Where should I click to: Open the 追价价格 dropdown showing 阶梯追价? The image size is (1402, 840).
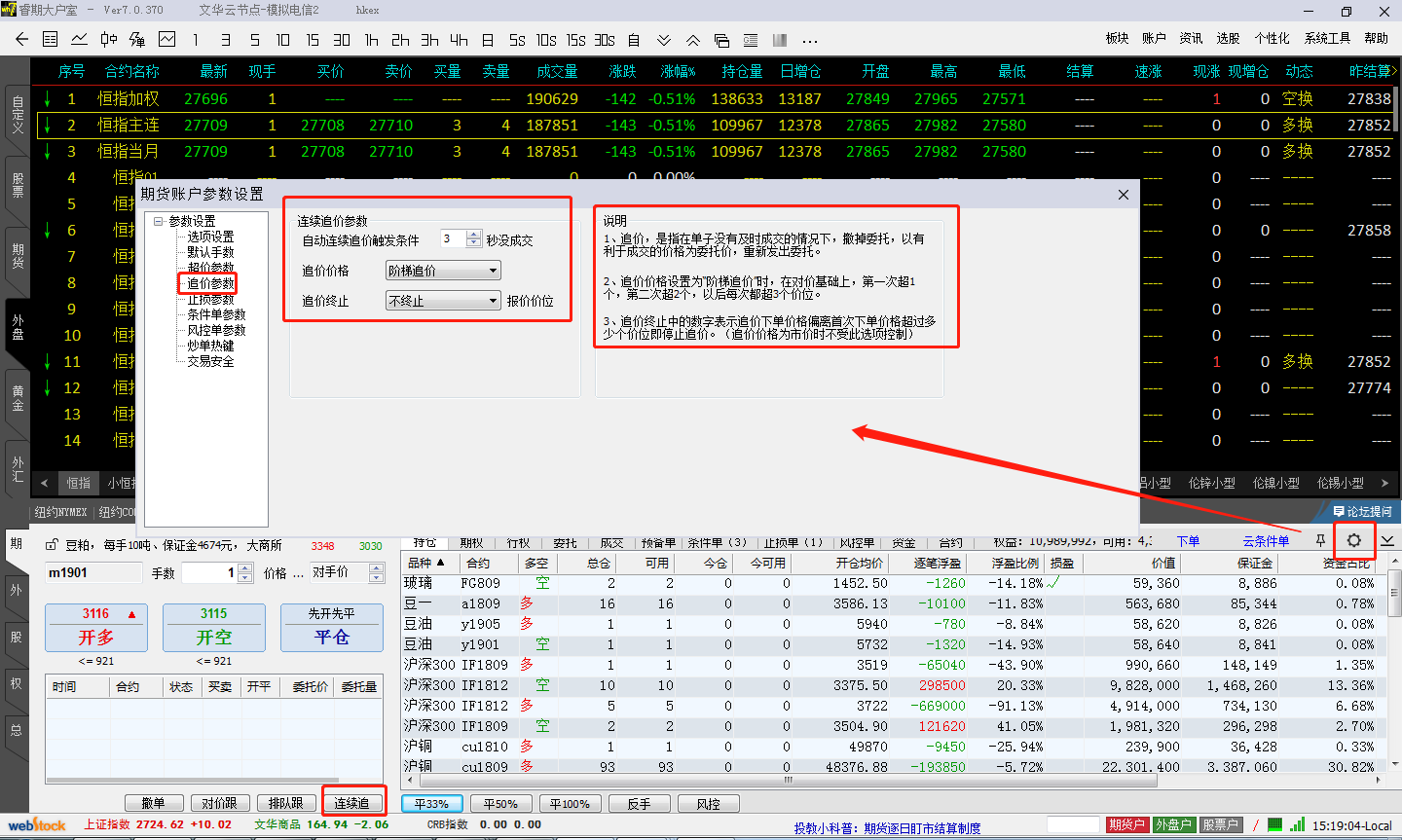[x=443, y=271]
